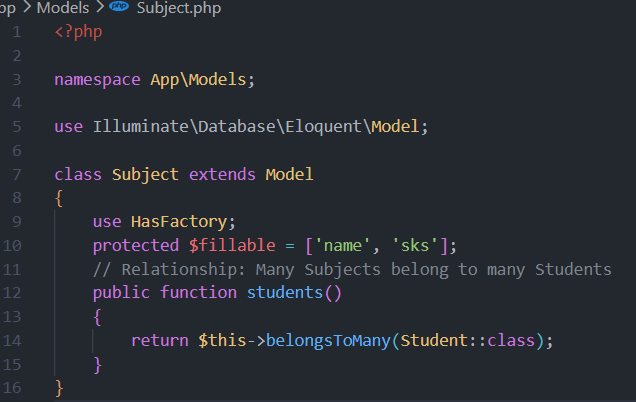Click the 'Relationship: Many Subjects' comment line

352,270
